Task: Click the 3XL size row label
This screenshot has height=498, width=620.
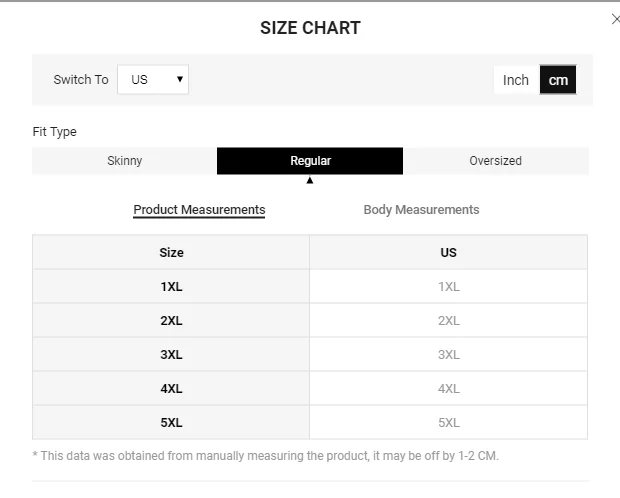Action: (x=171, y=355)
